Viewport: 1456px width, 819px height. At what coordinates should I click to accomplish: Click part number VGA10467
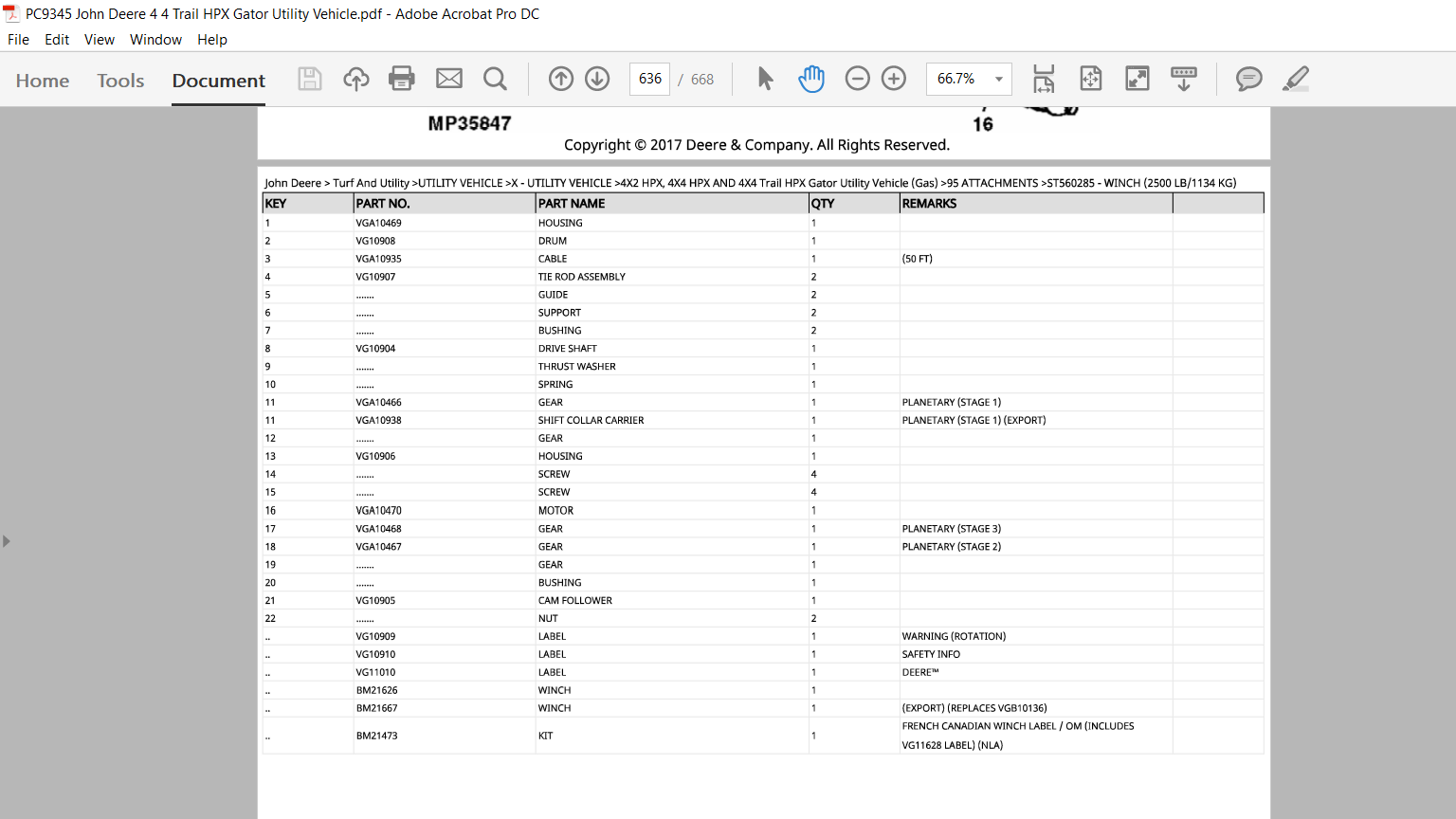379,547
